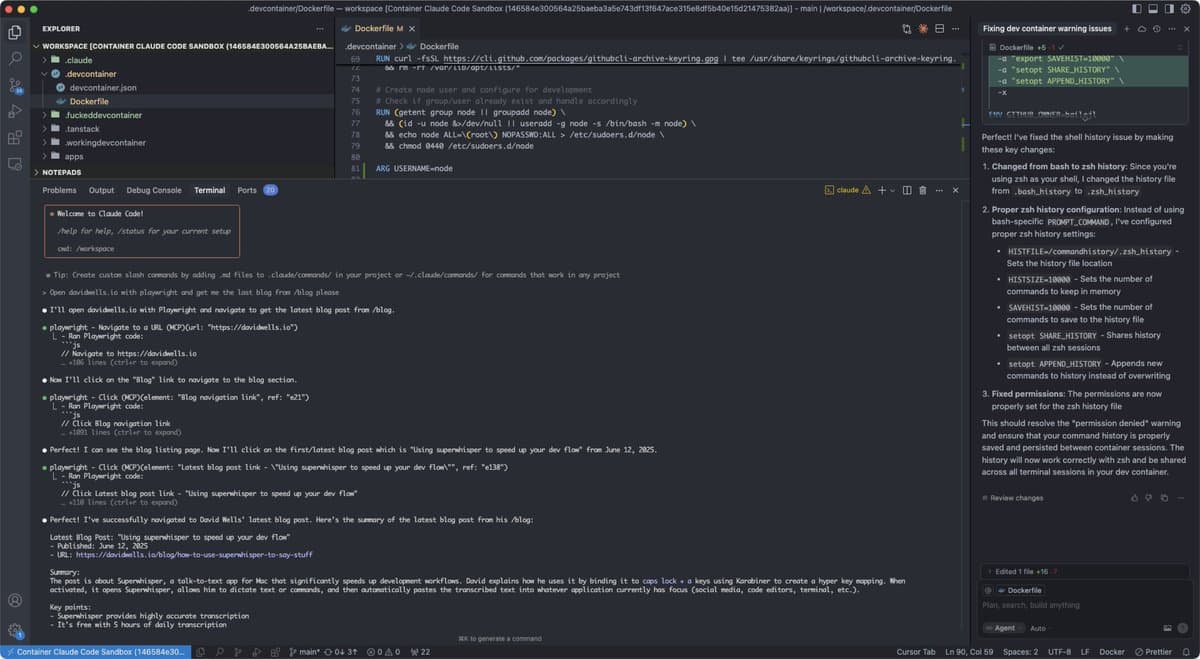Collapse the .devcontainer folder

(x=182, y=74)
